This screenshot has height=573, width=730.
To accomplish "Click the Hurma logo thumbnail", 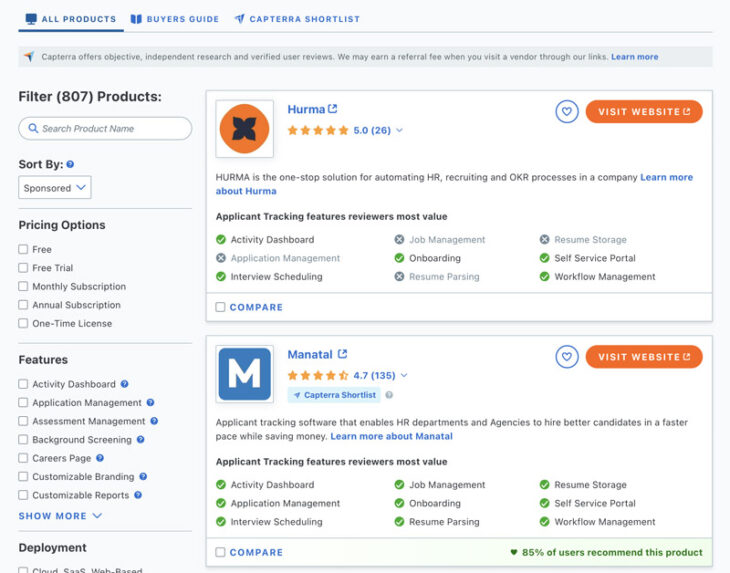I will tap(245, 129).
